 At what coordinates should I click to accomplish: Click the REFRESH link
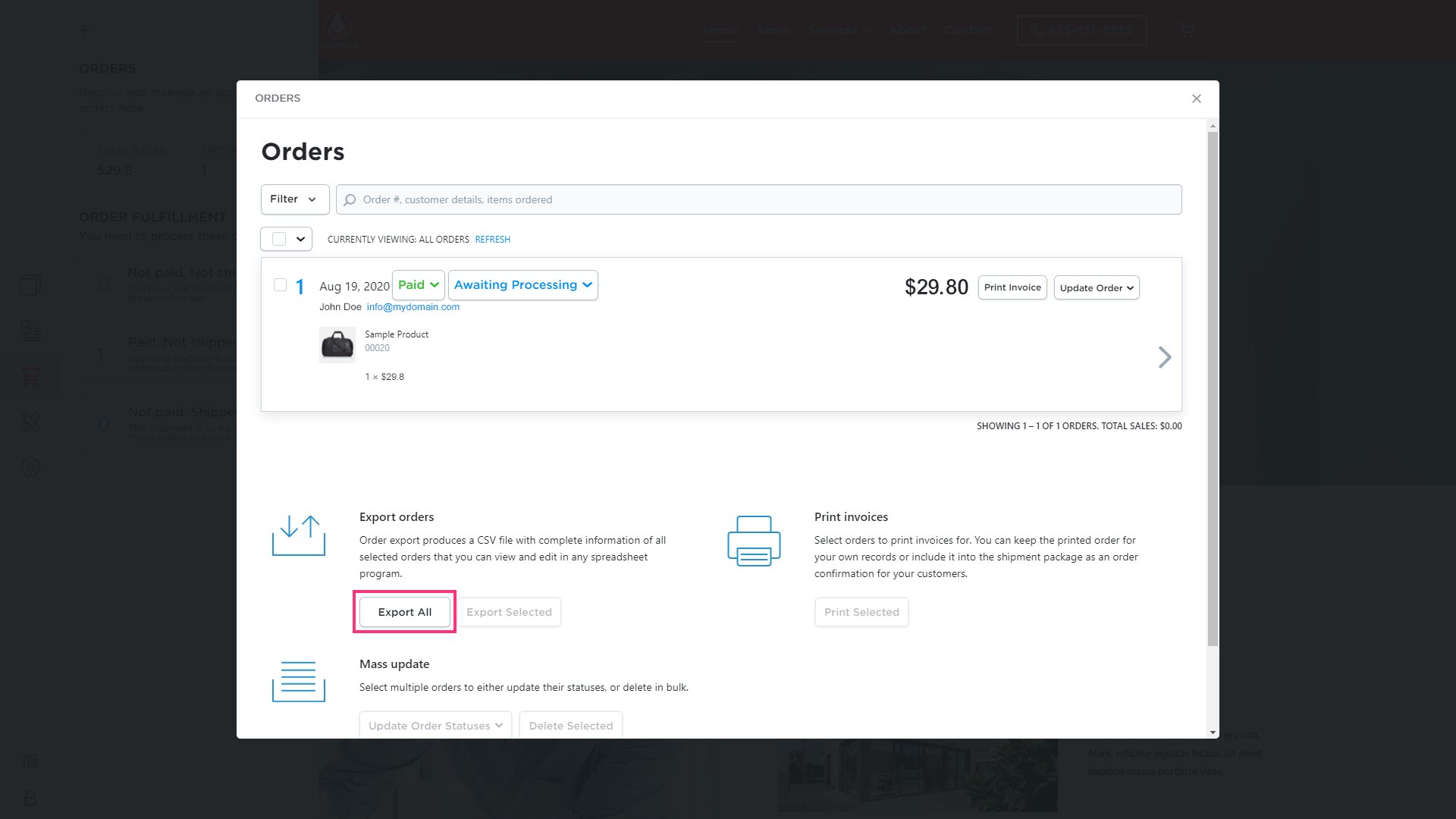point(492,240)
